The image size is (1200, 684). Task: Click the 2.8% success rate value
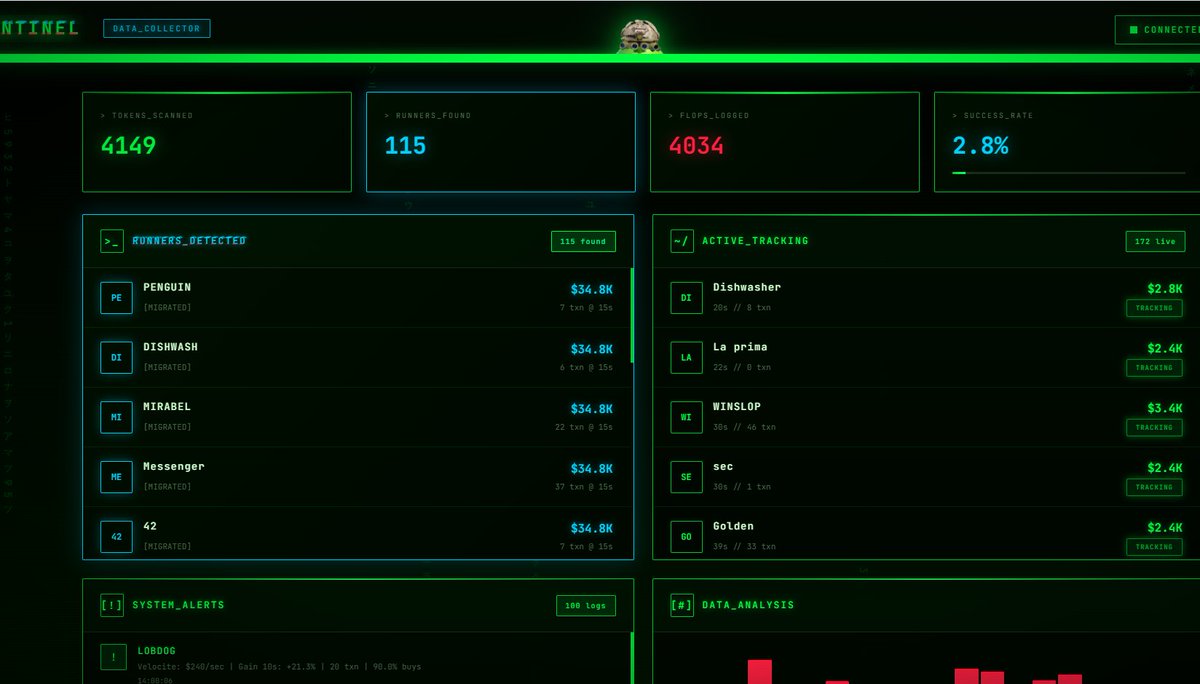[x=980, y=145]
